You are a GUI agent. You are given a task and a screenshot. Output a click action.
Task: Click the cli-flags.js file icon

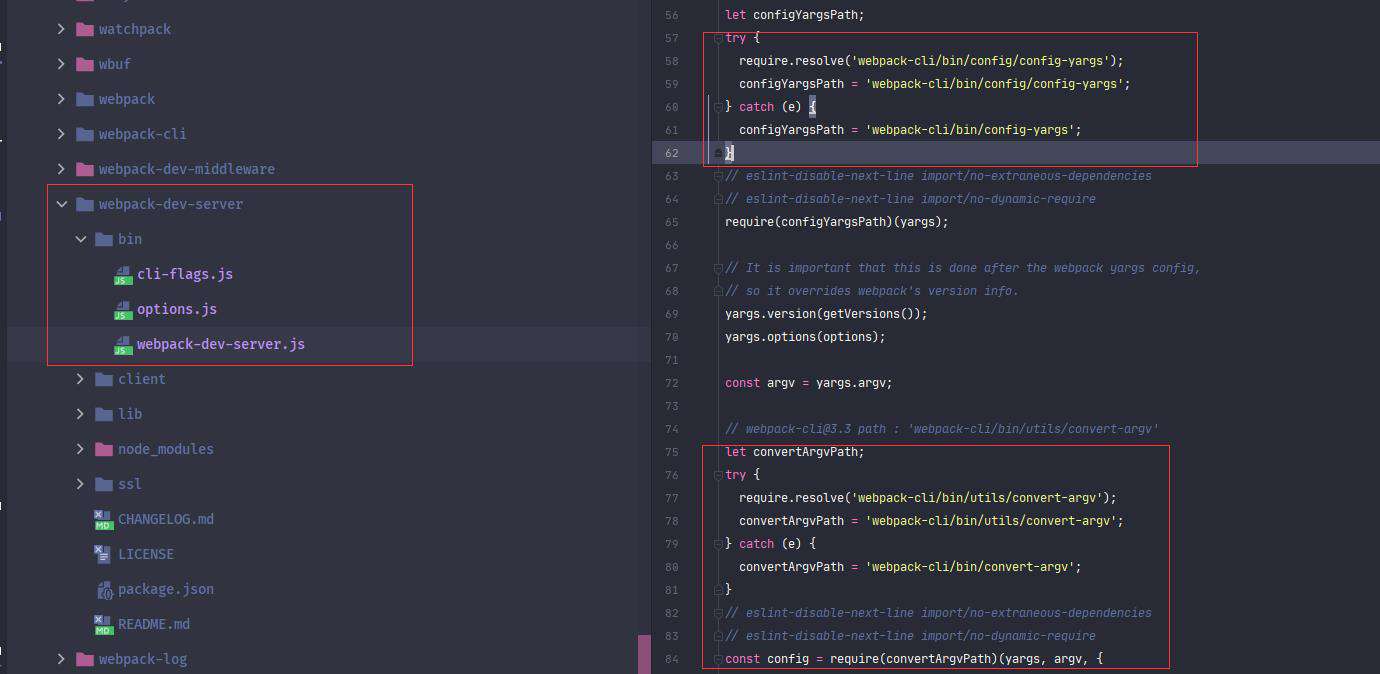122,275
